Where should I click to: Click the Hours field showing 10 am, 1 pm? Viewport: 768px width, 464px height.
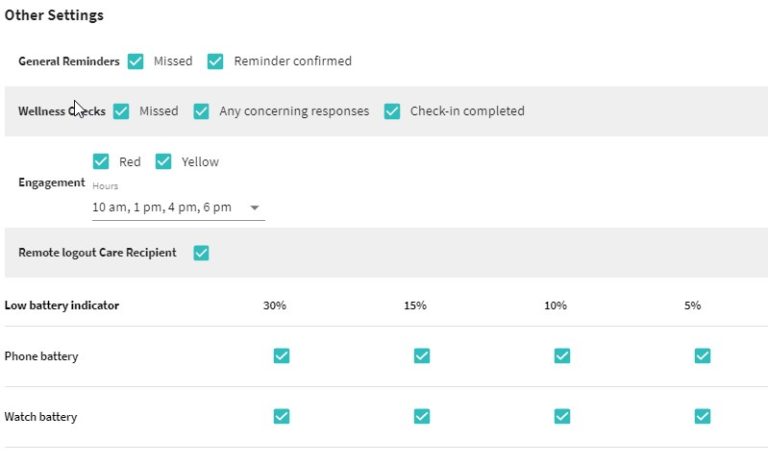(x=178, y=208)
